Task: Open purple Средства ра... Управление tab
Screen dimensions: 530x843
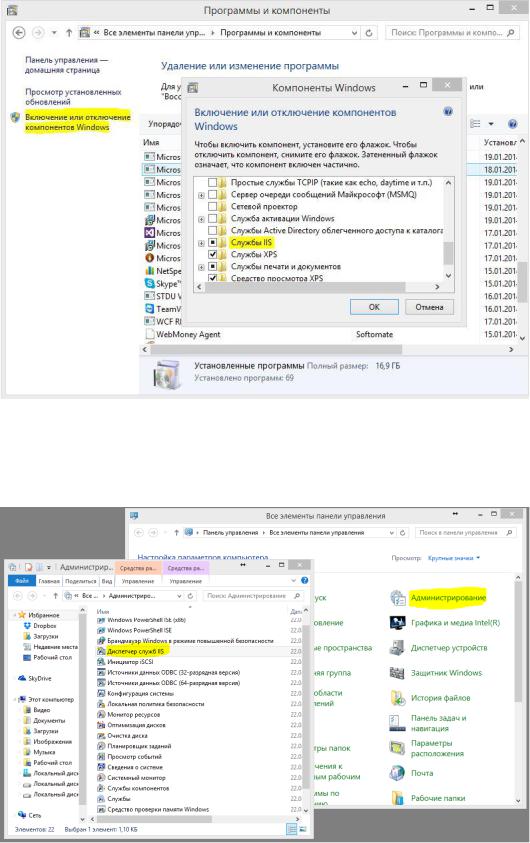Action: click(x=185, y=581)
